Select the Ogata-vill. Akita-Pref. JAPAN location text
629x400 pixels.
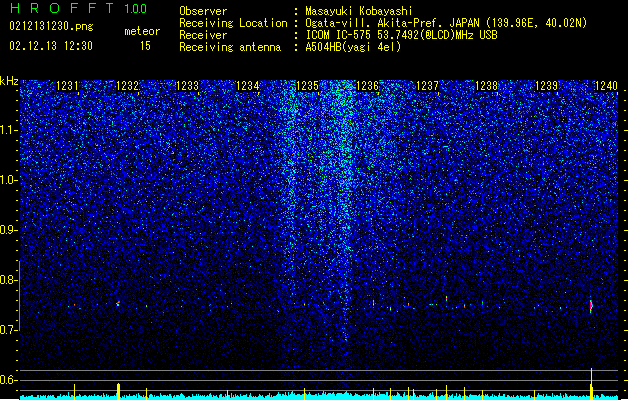[x=446, y=23]
